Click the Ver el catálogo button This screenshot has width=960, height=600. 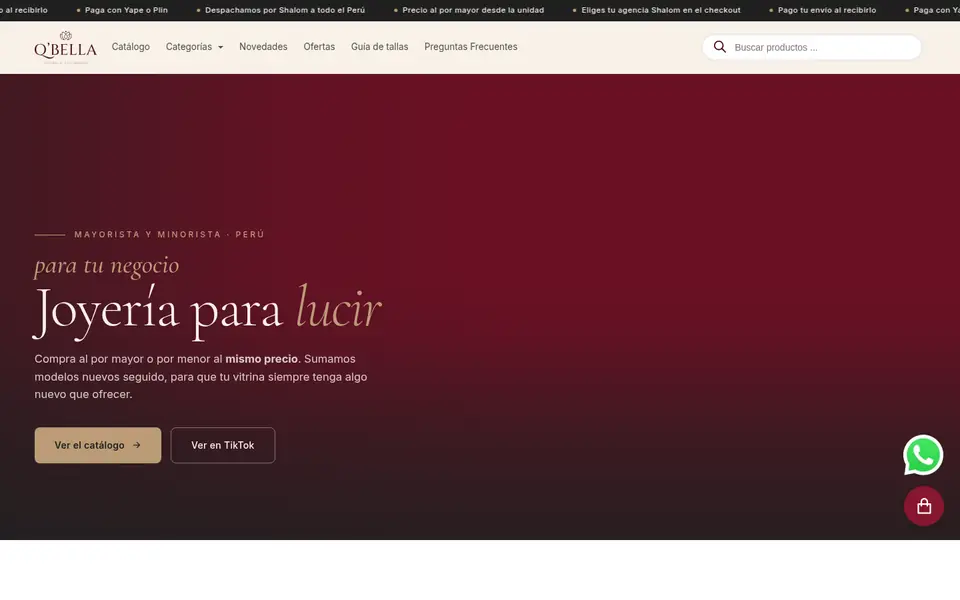pyautogui.click(x=98, y=445)
